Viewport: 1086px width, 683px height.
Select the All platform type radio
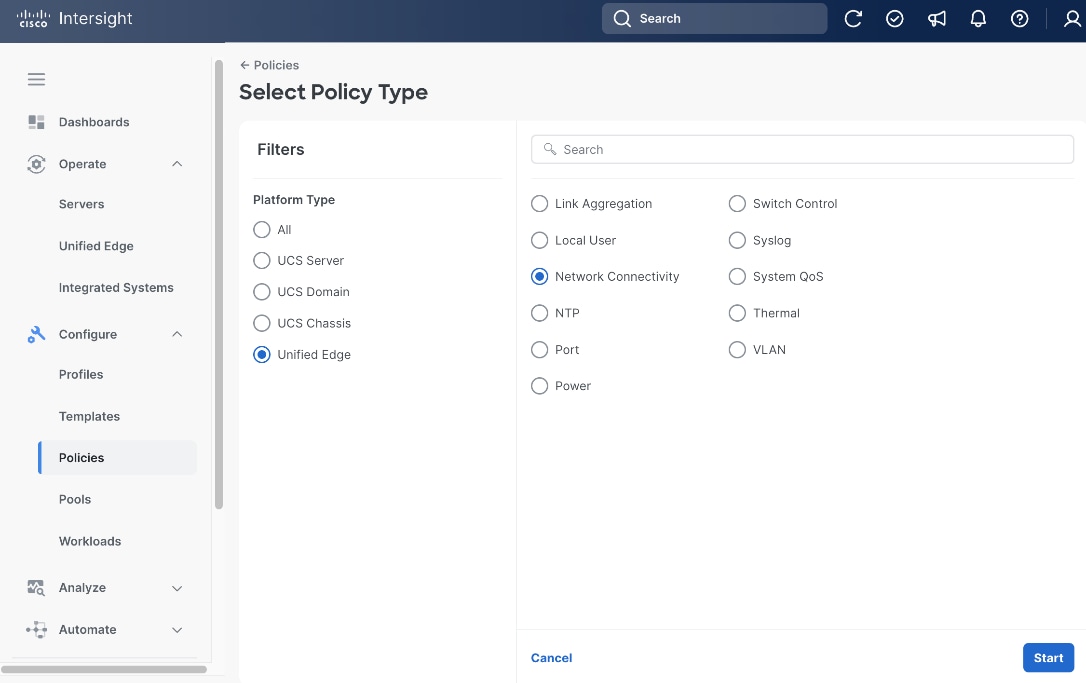pyautogui.click(x=262, y=229)
